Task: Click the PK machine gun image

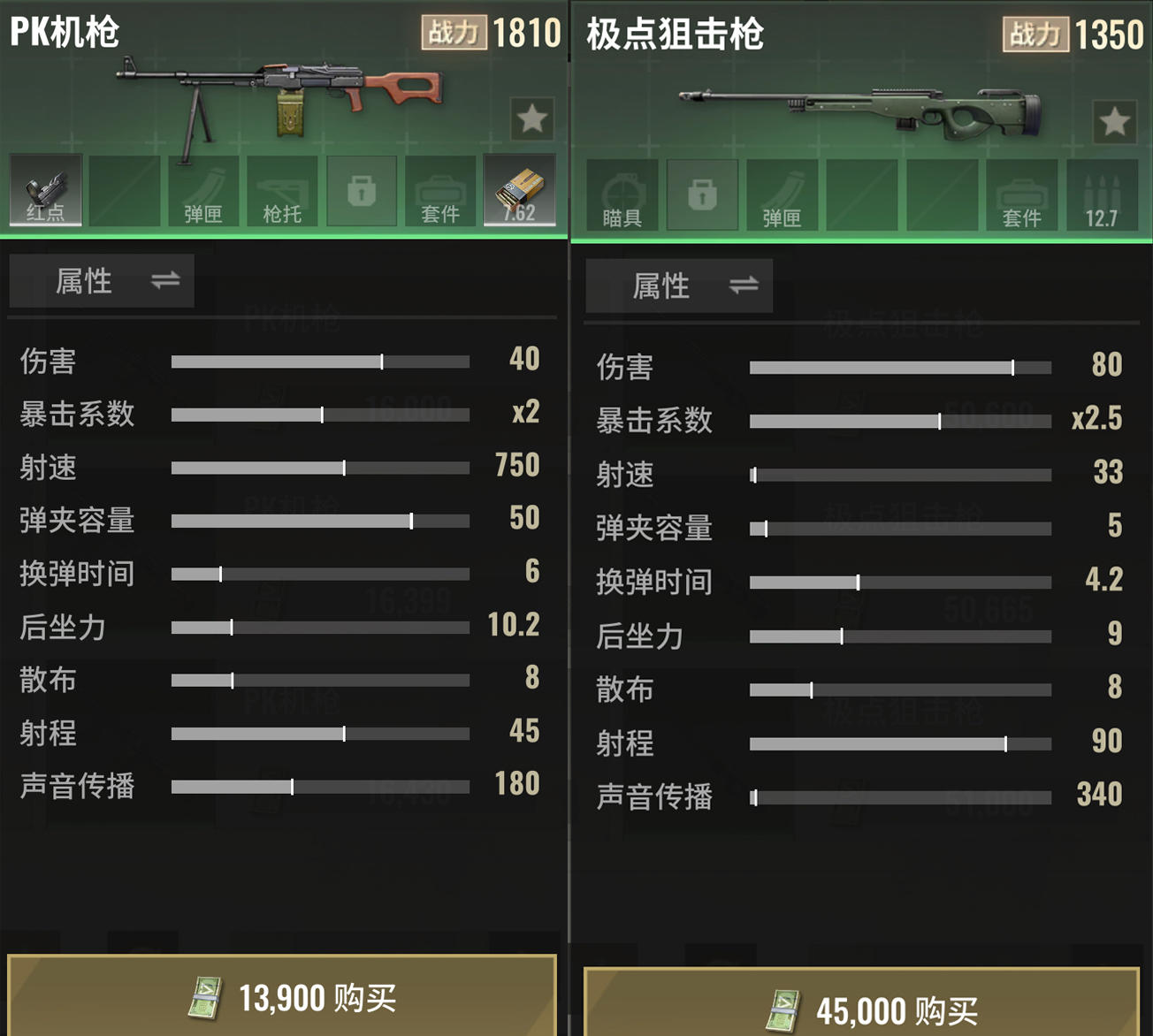Action: coord(281,99)
